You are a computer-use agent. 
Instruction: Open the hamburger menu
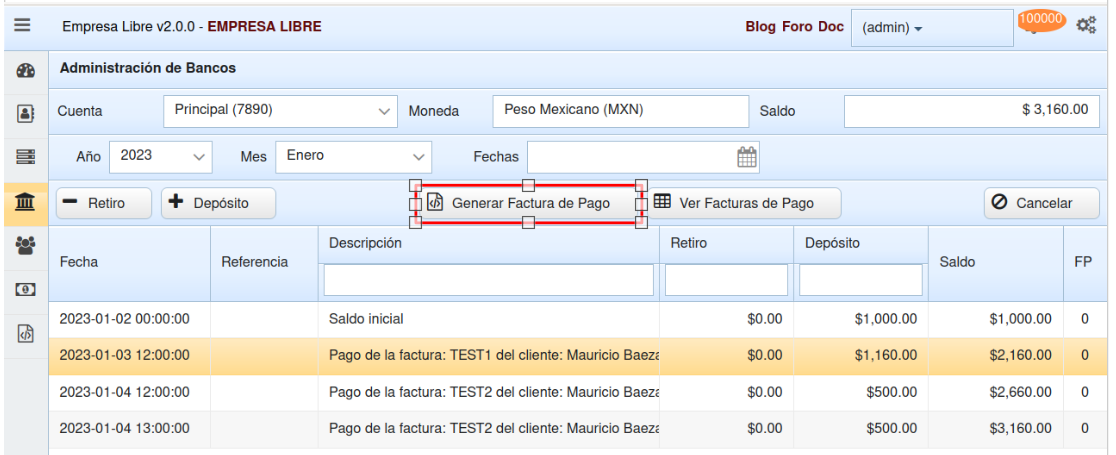click(x=22, y=26)
